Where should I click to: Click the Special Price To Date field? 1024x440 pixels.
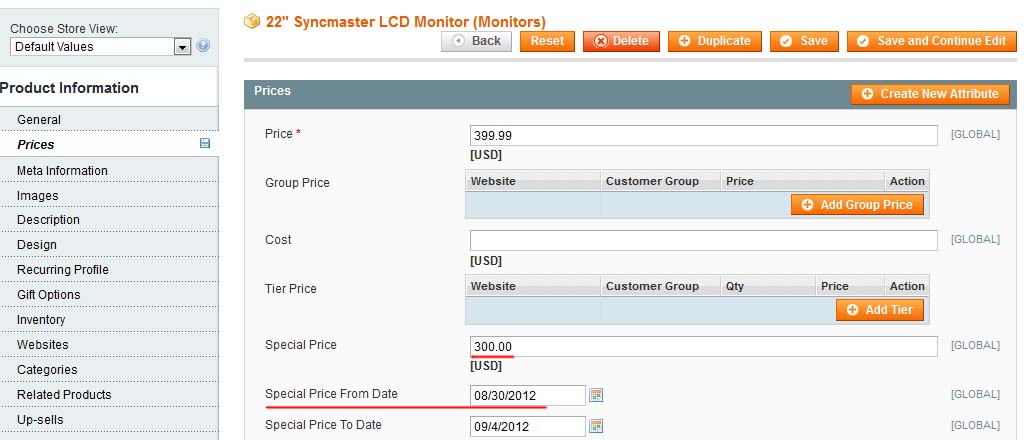coord(528,427)
